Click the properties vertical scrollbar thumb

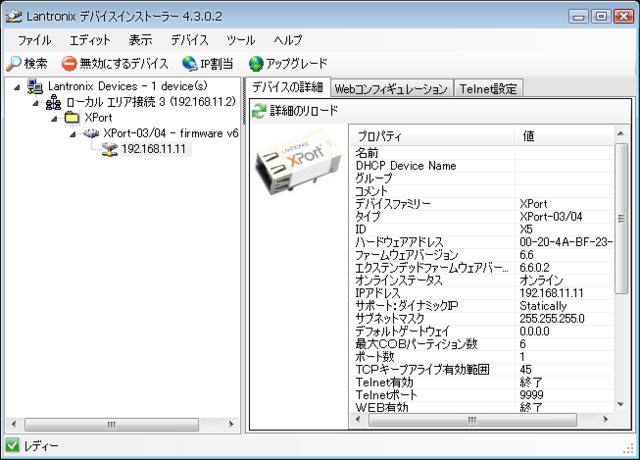[621, 218]
